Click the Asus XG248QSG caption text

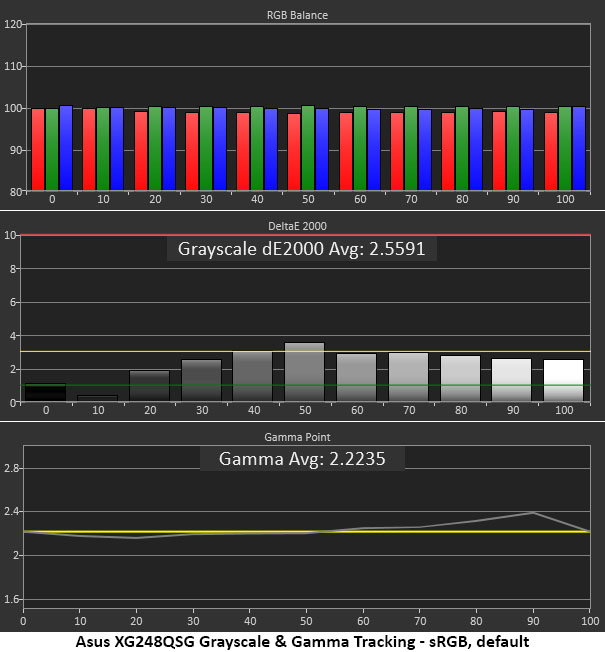click(302, 642)
